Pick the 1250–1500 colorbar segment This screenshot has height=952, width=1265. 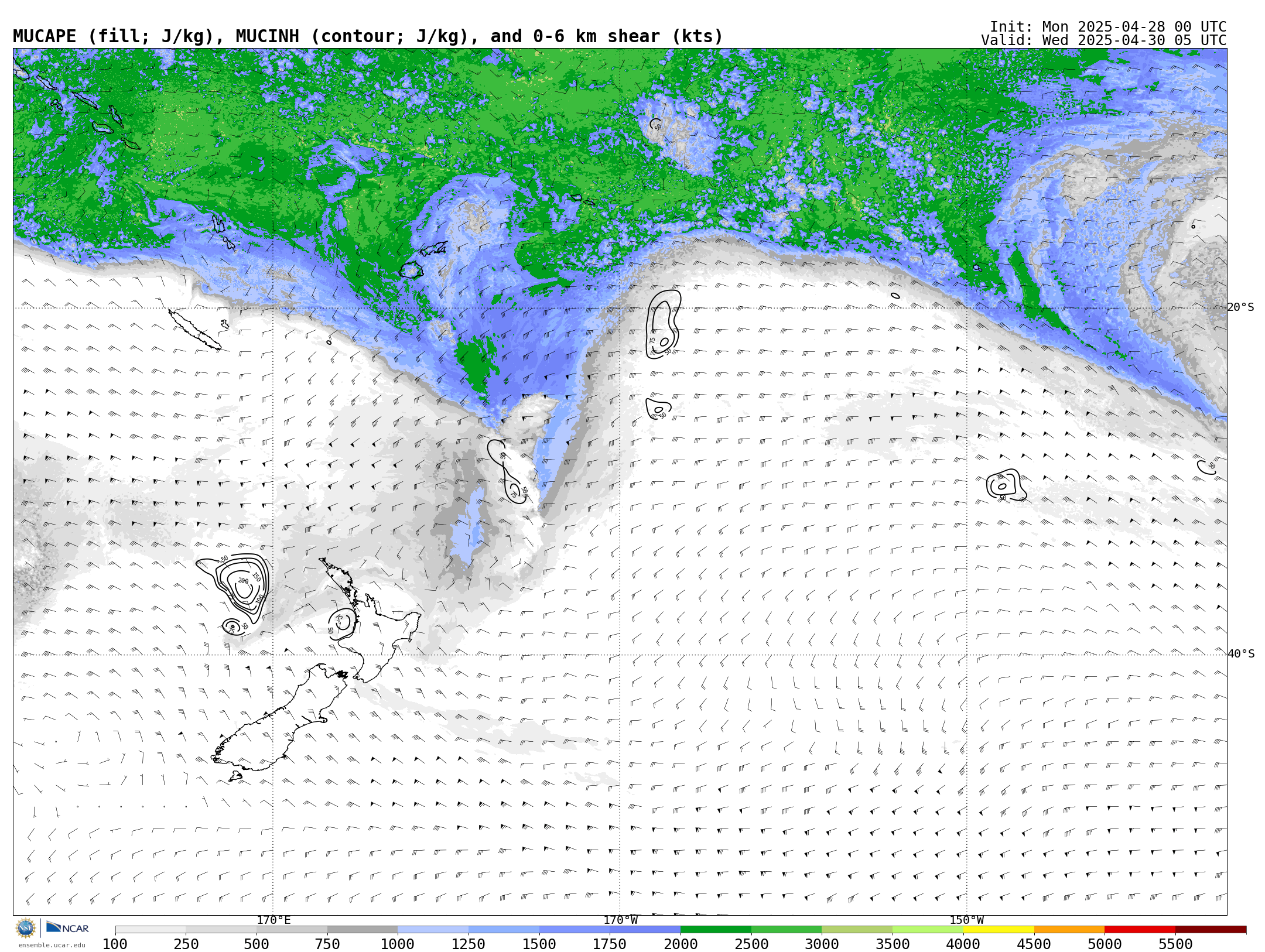click(504, 930)
